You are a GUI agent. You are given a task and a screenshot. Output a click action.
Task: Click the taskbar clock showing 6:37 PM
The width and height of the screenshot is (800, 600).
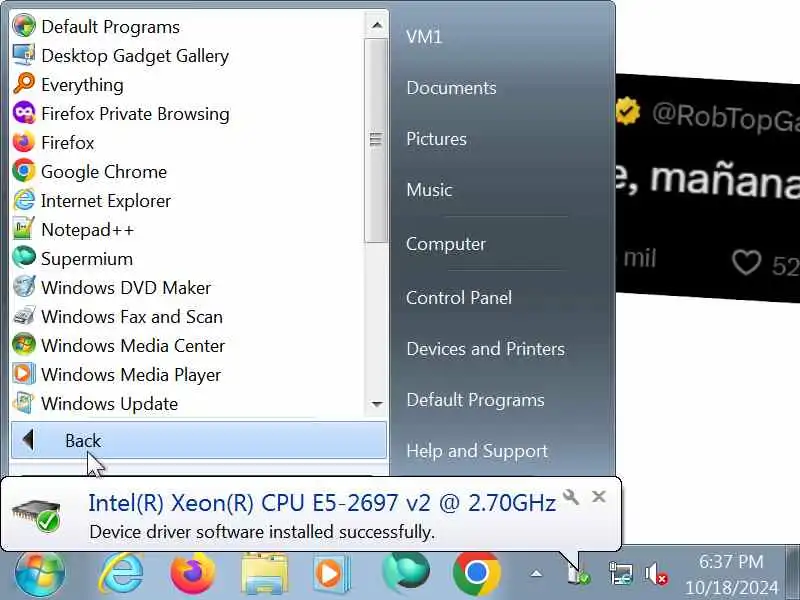[x=731, y=574]
